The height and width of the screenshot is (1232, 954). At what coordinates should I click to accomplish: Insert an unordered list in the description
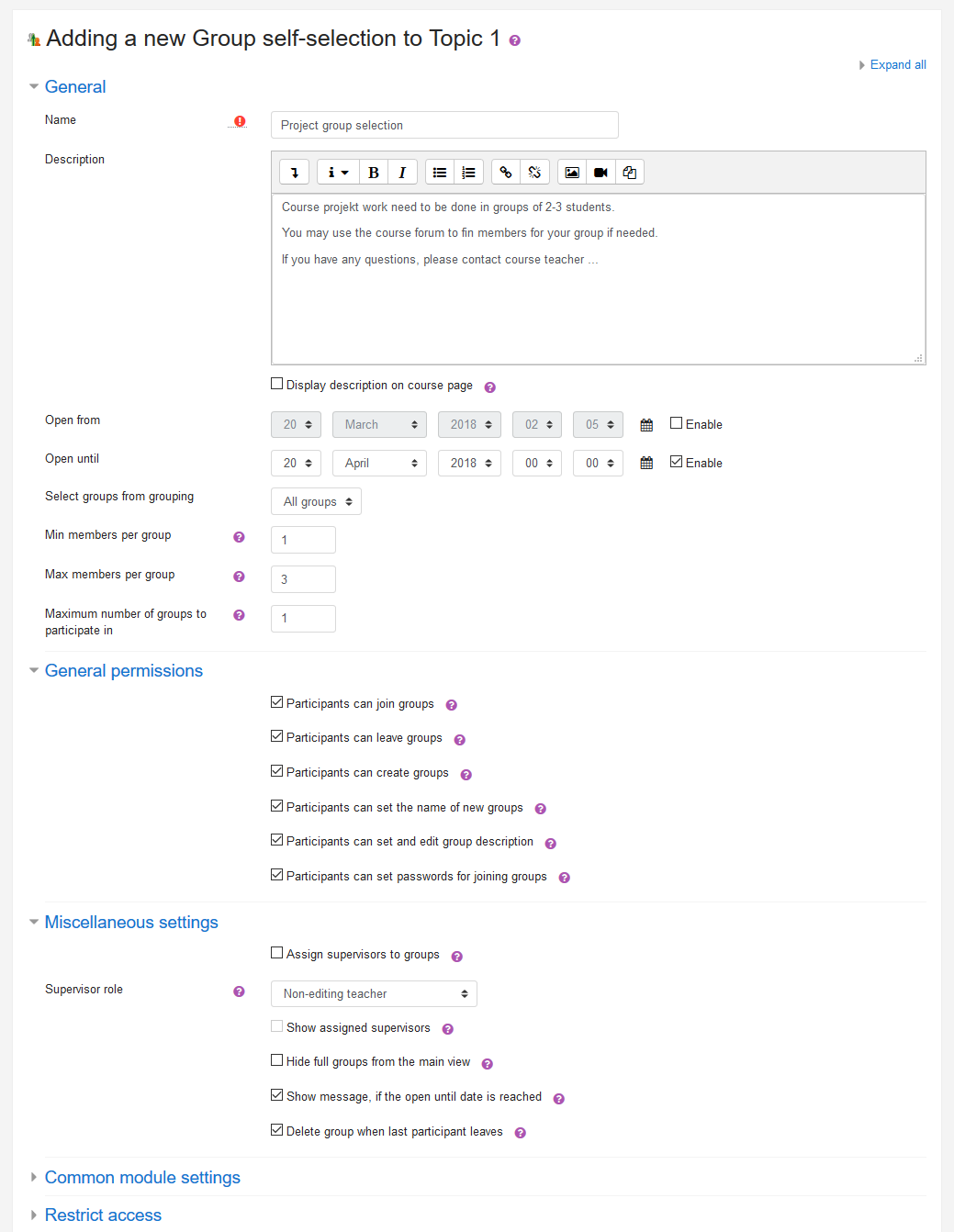click(x=439, y=172)
